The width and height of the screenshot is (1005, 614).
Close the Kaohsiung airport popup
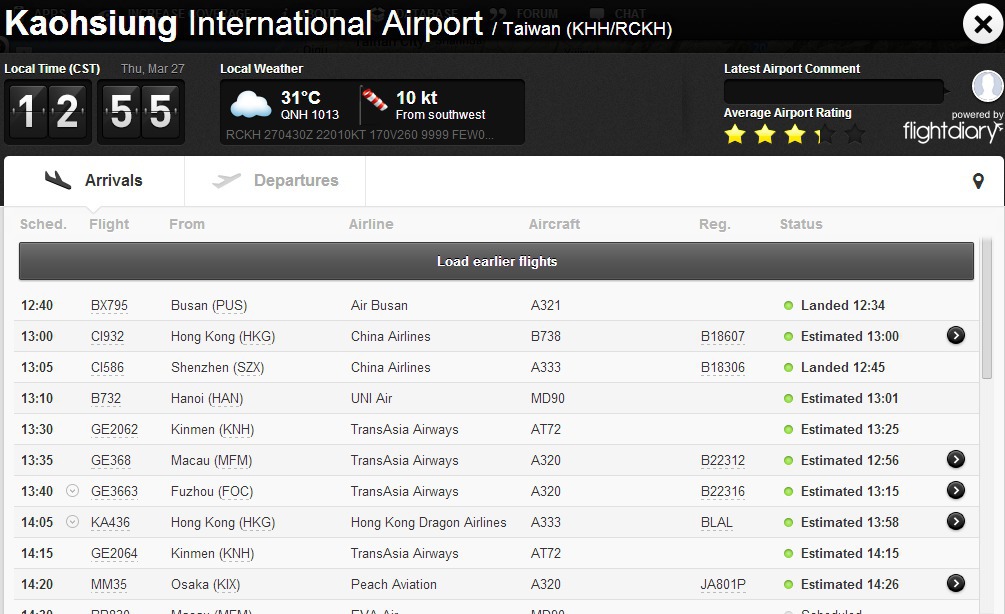coord(982,24)
